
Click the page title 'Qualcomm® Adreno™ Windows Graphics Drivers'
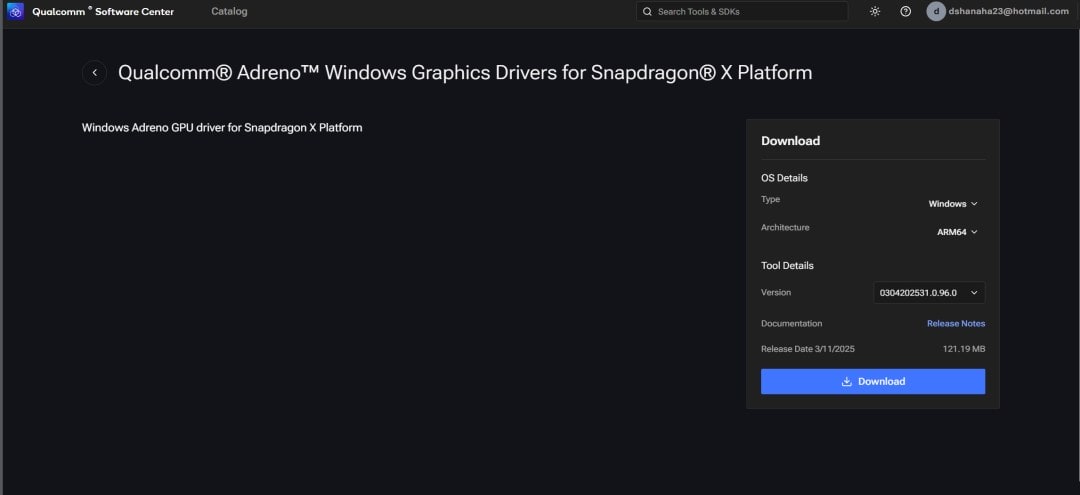tap(465, 73)
